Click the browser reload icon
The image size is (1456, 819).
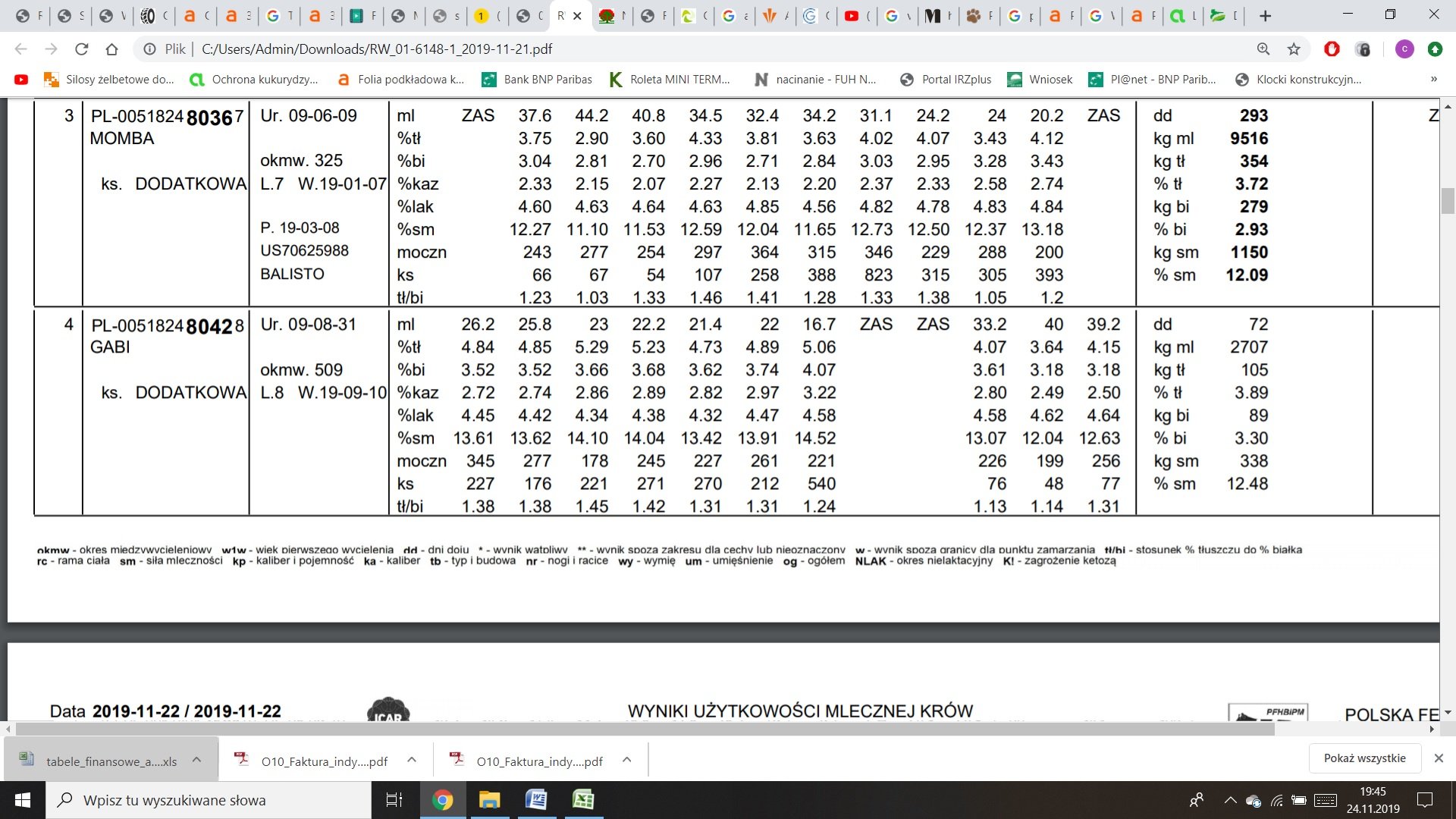click(81, 49)
